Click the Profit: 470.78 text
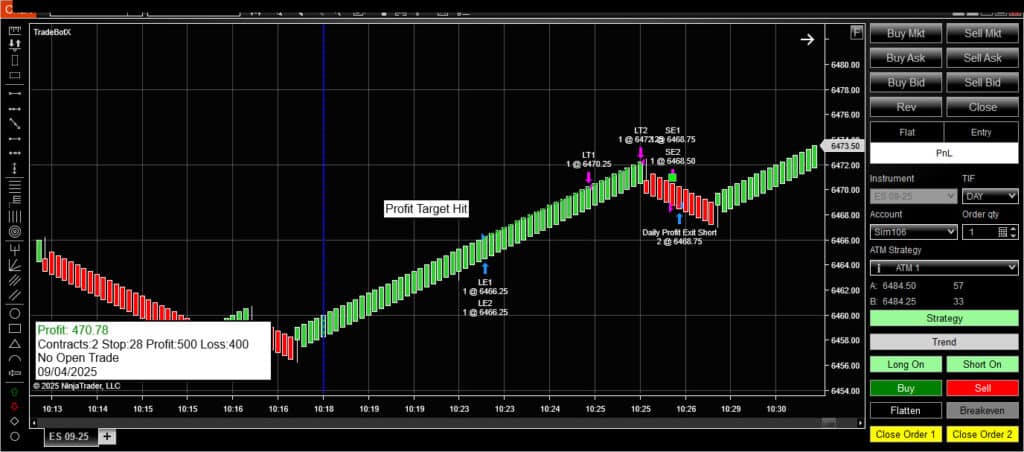The image size is (1024, 452). (x=73, y=331)
